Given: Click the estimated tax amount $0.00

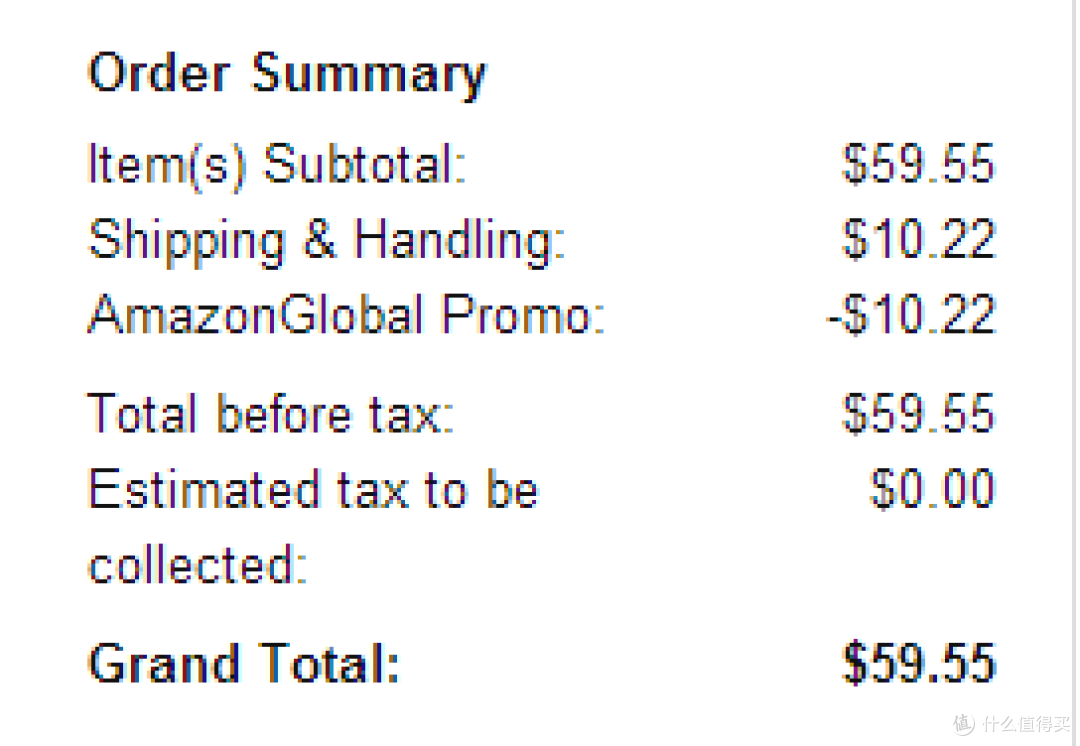Looking at the screenshot, I should (x=932, y=489).
